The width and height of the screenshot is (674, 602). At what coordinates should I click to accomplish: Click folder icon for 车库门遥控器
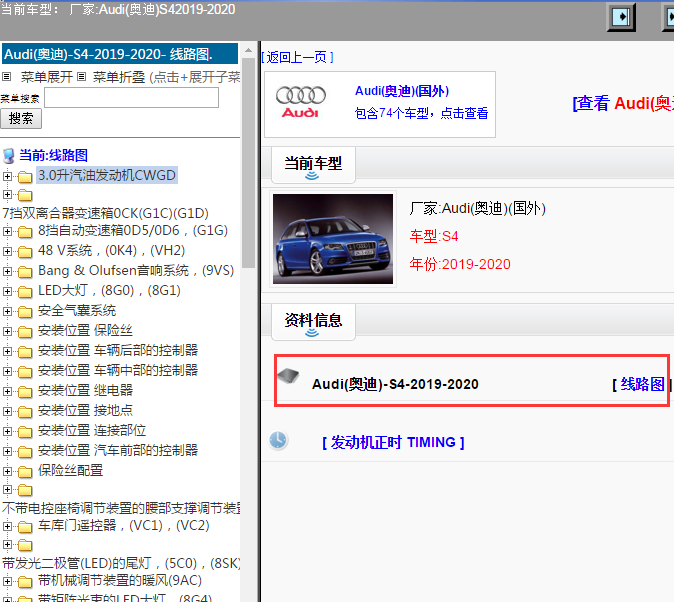point(25,527)
